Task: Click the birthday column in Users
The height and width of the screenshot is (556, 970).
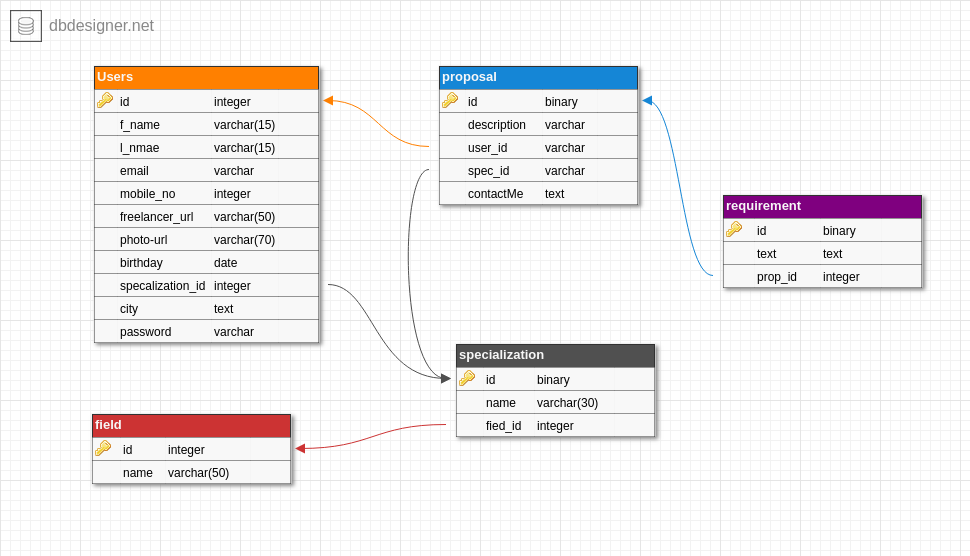Action: tap(207, 262)
